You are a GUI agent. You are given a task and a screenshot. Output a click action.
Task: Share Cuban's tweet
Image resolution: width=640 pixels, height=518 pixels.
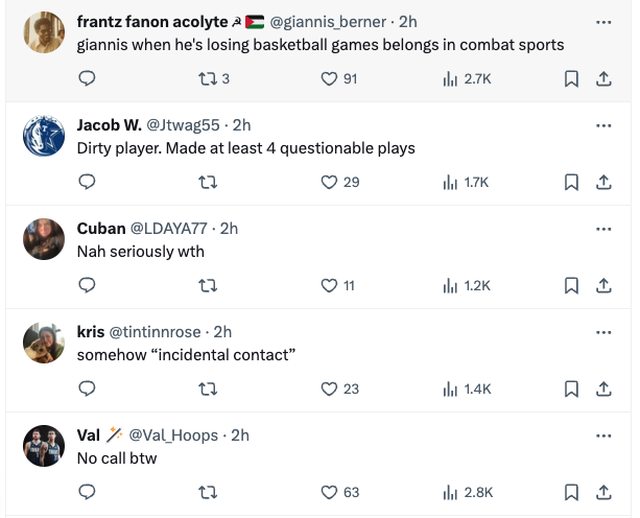[603, 285]
